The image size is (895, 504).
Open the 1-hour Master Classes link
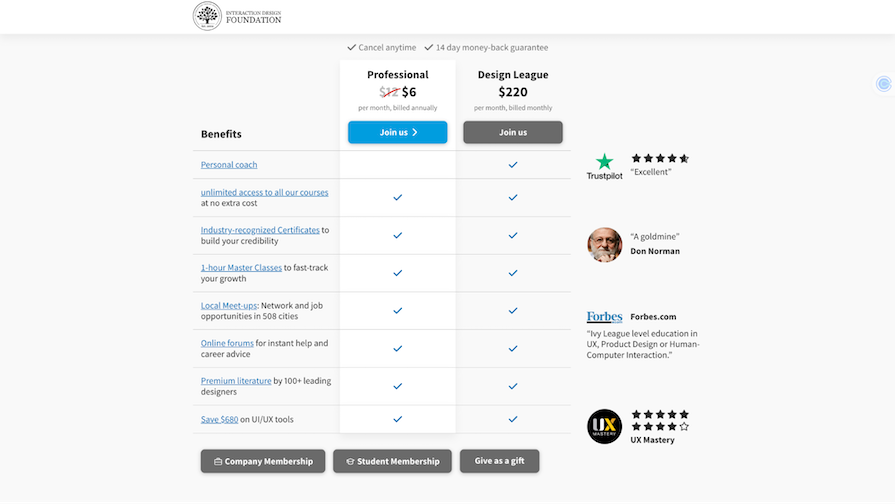tap(241, 267)
